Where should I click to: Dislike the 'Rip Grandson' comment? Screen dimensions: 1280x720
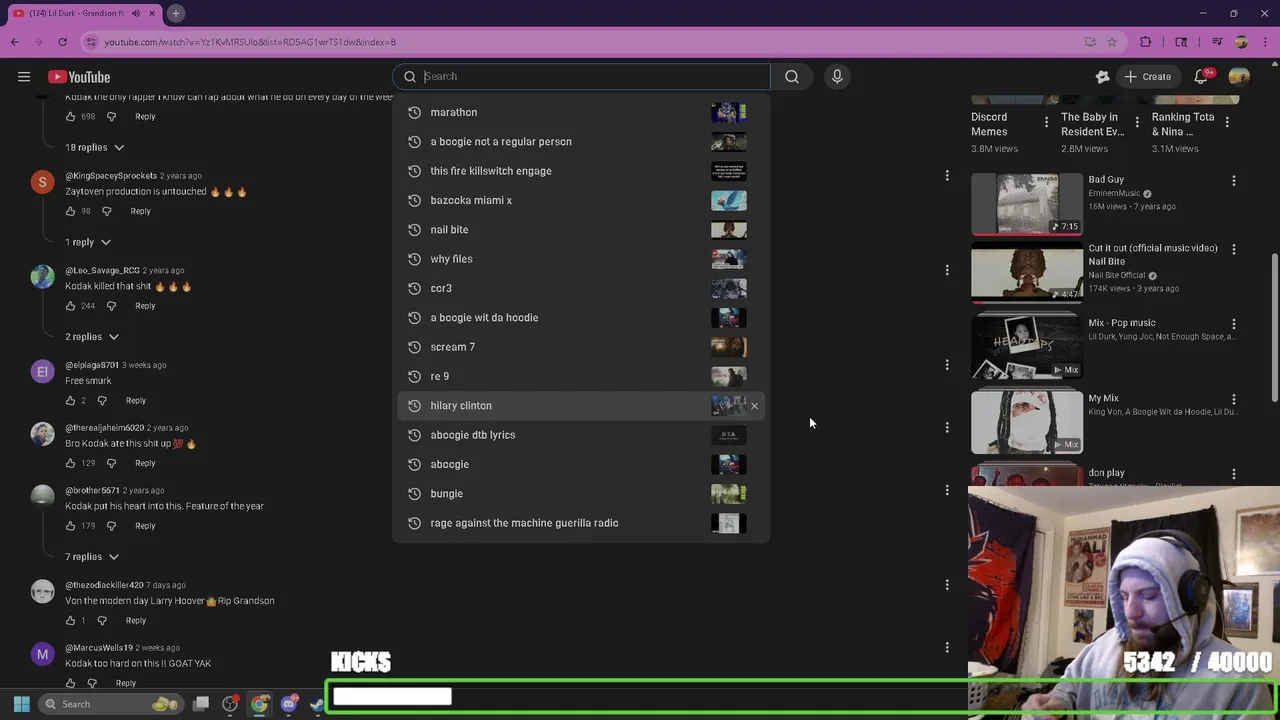point(102,620)
